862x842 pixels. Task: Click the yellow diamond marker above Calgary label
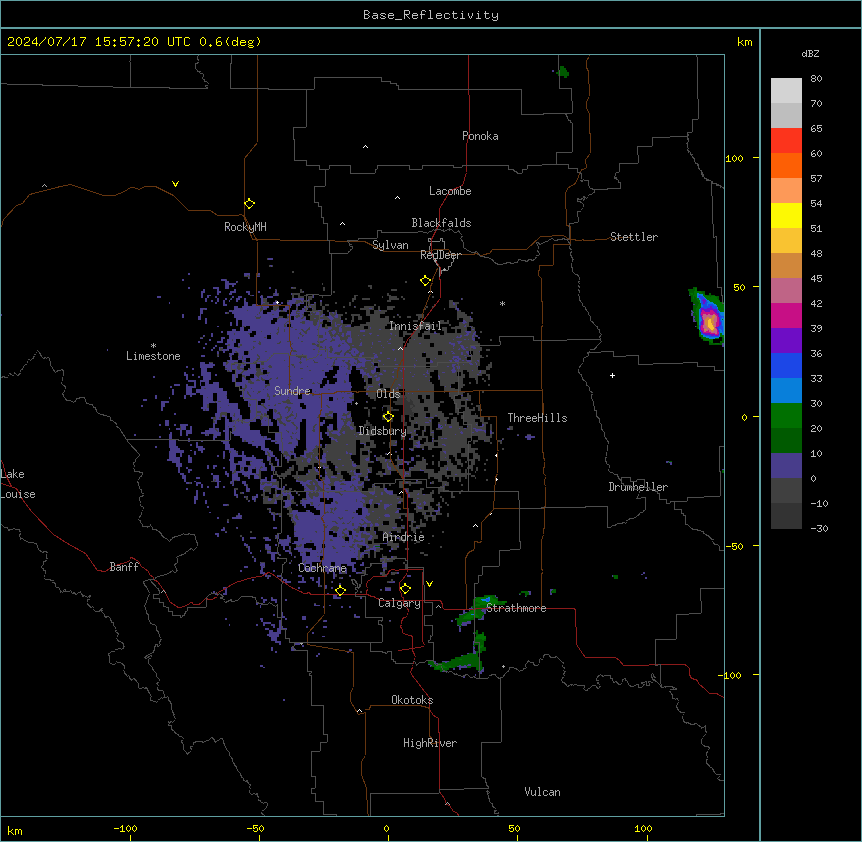tap(405, 589)
